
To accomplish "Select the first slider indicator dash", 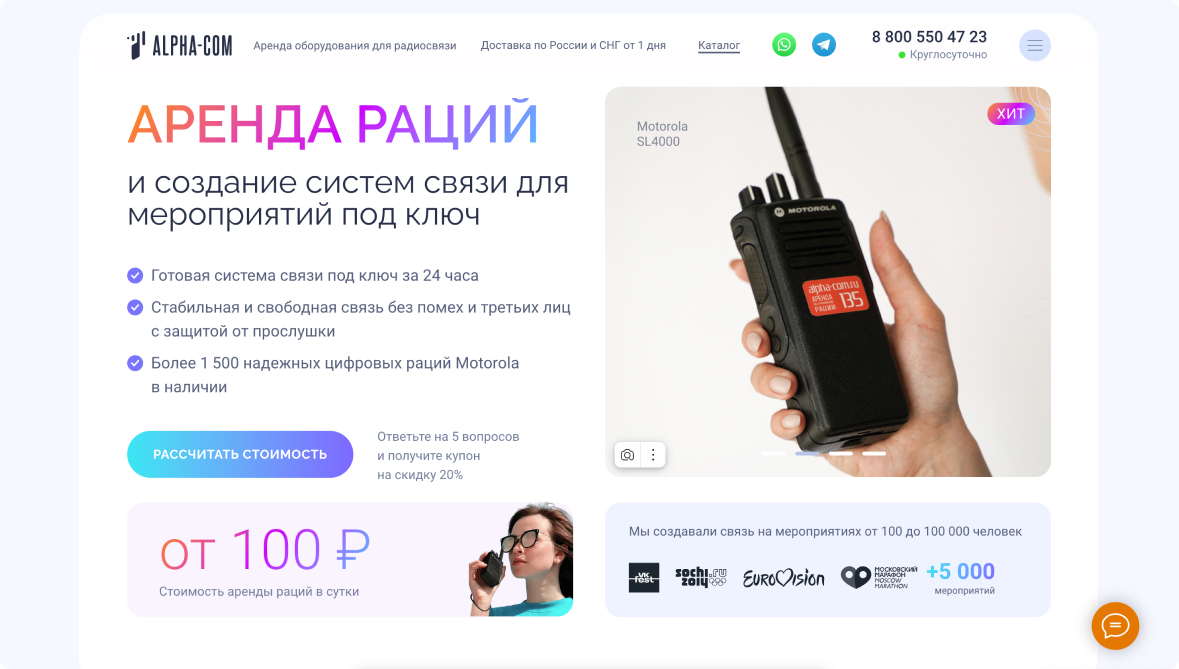I will pos(773,454).
